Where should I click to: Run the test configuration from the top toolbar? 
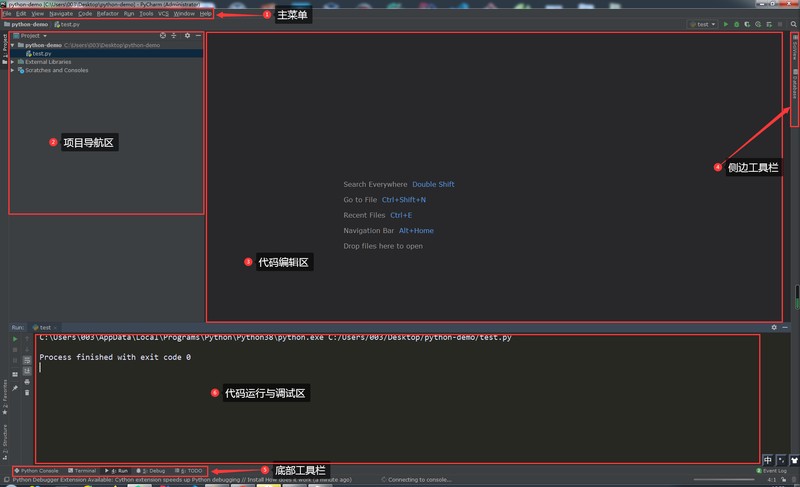726,24
